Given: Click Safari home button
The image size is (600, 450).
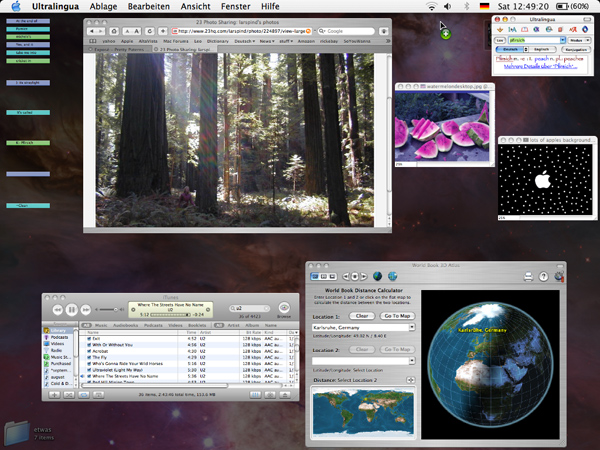Looking at the screenshot, I should pyautogui.click(x=114, y=31).
